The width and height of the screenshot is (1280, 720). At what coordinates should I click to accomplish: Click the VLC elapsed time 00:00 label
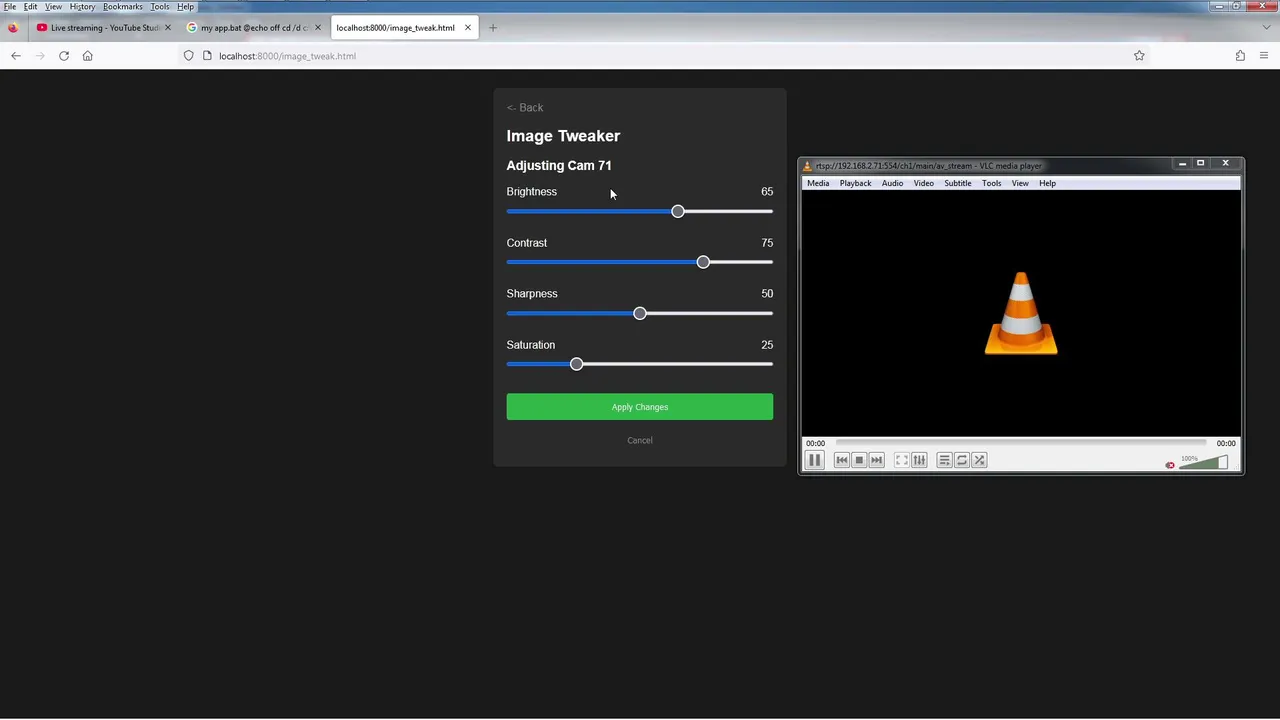[816, 443]
